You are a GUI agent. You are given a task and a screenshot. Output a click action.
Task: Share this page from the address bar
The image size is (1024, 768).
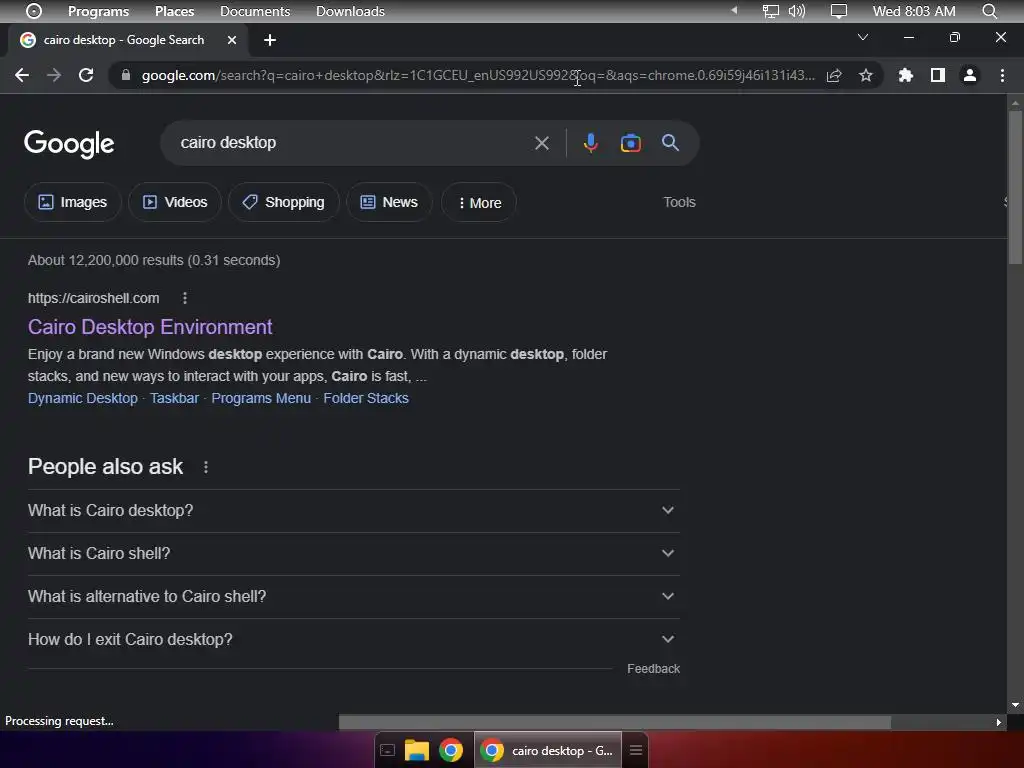(x=834, y=75)
